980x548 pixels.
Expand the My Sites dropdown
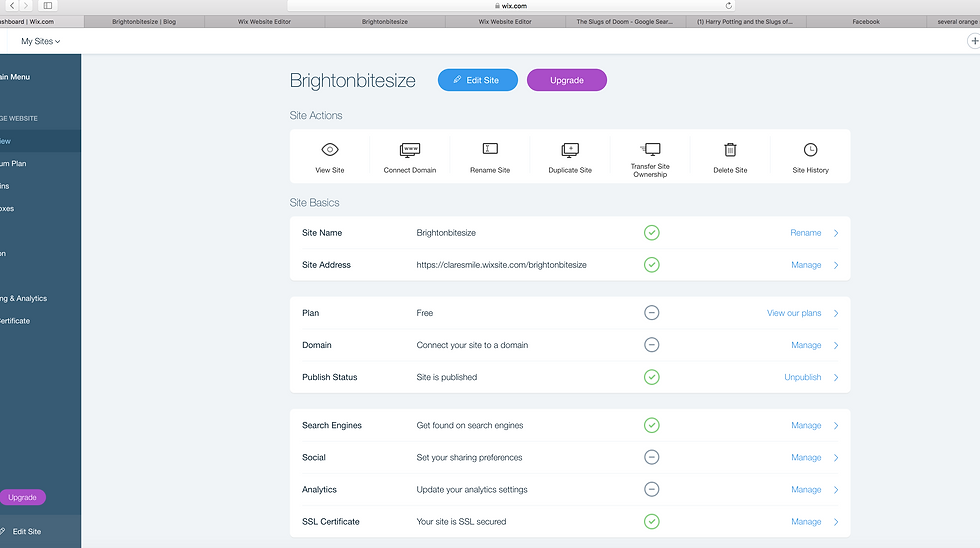coord(41,41)
